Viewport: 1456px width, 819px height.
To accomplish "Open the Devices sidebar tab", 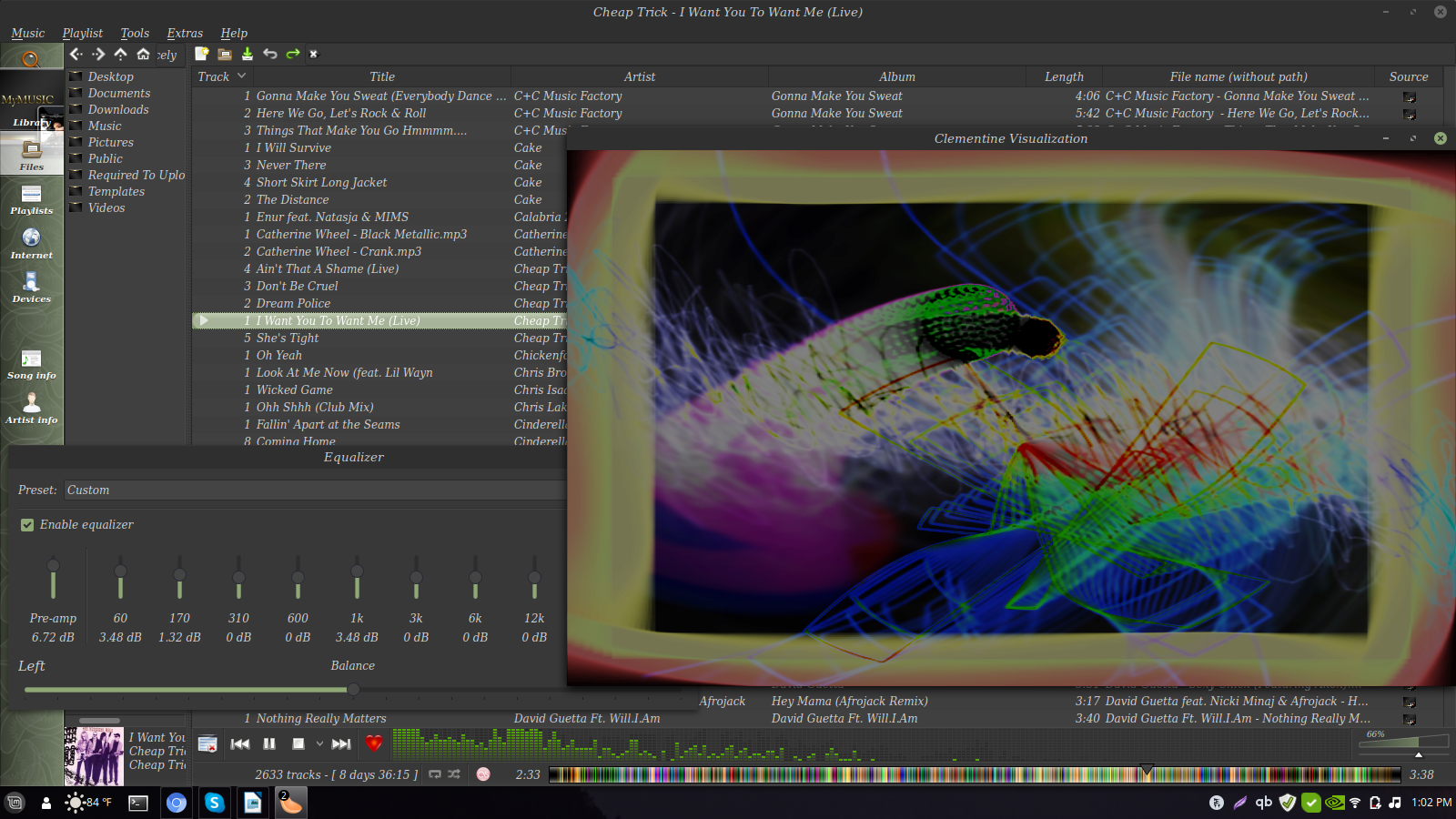I will (32, 287).
